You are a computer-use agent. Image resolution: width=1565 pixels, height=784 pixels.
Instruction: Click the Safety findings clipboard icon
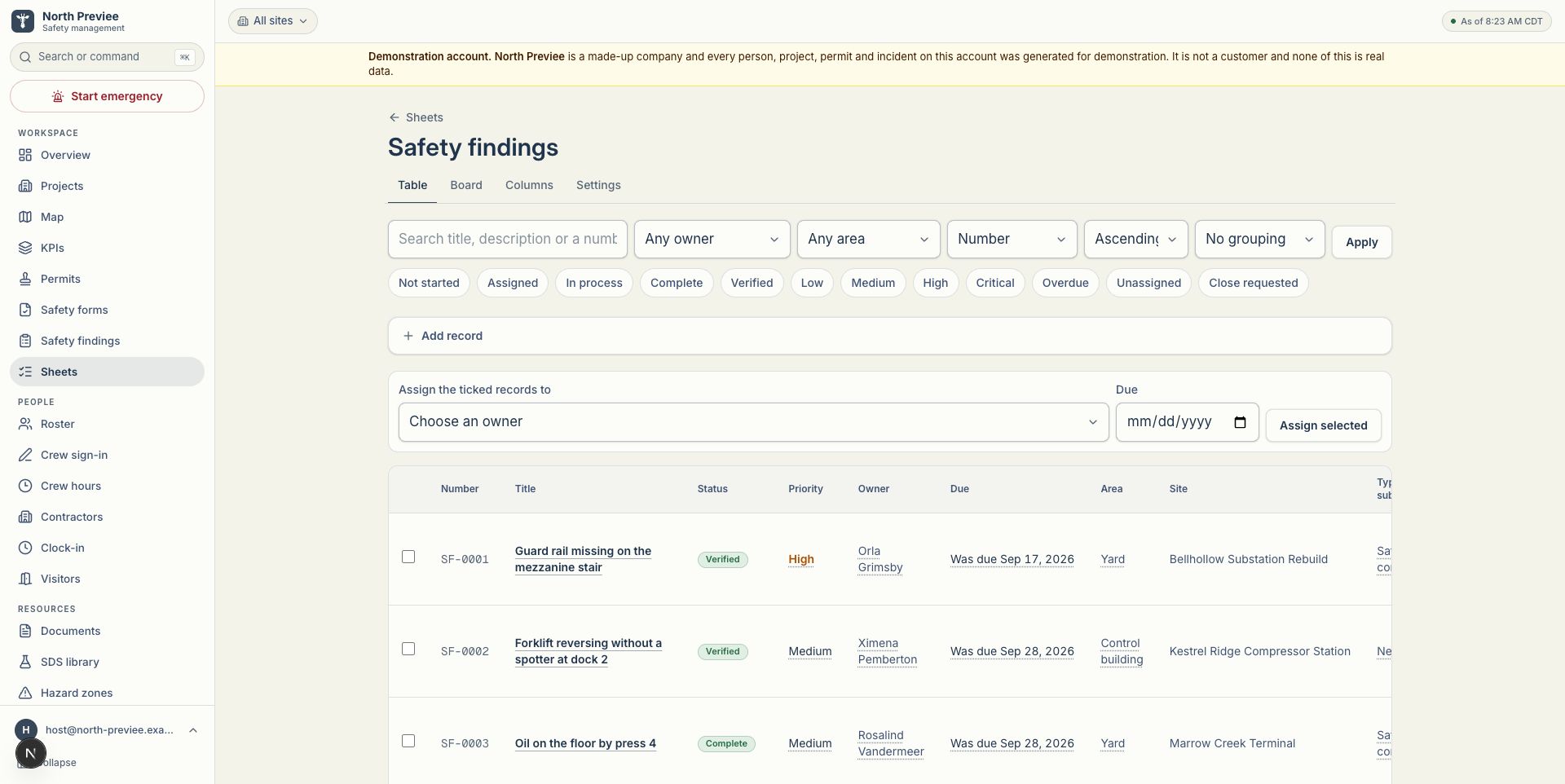[x=25, y=341]
